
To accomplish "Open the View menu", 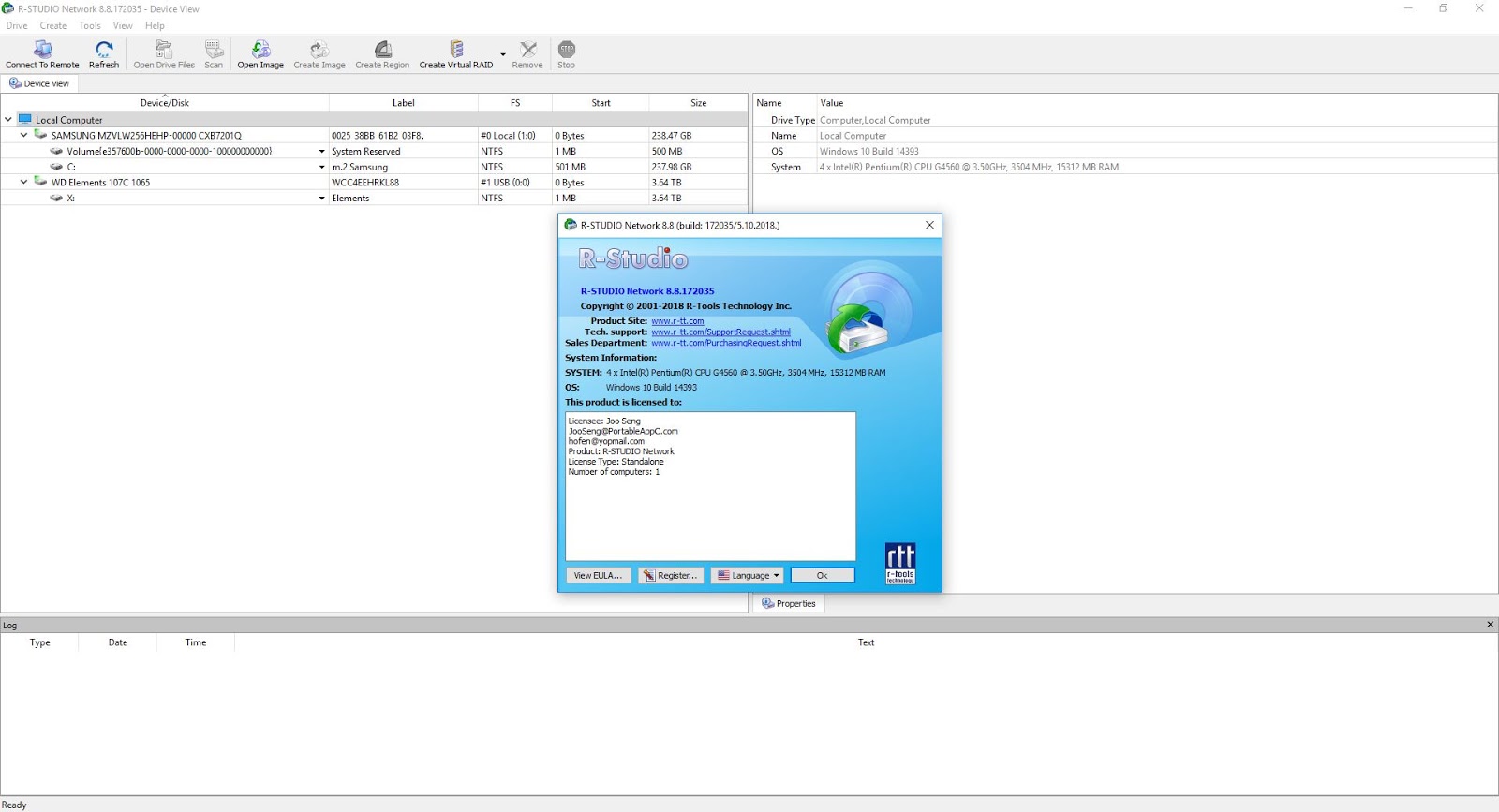I will point(123,26).
